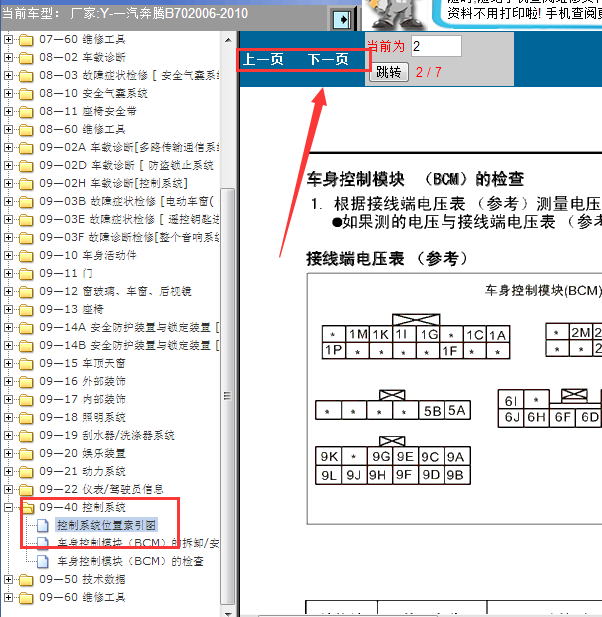602x617 pixels.
Task: Select 09—14A 安全防护装置与锁定装置 item
Action: pos(129,327)
